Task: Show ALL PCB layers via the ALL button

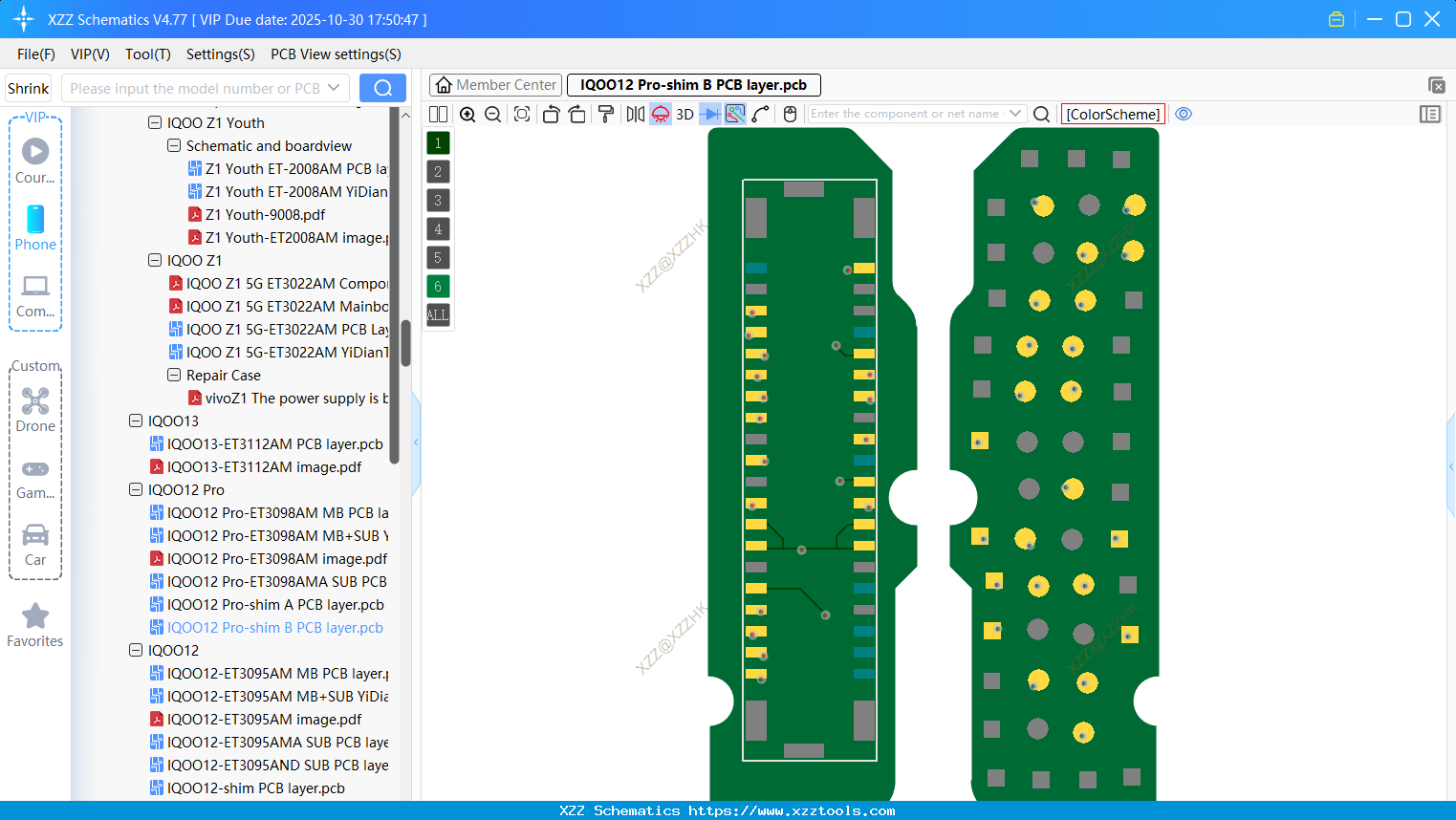Action: pyautogui.click(x=437, y=315)
